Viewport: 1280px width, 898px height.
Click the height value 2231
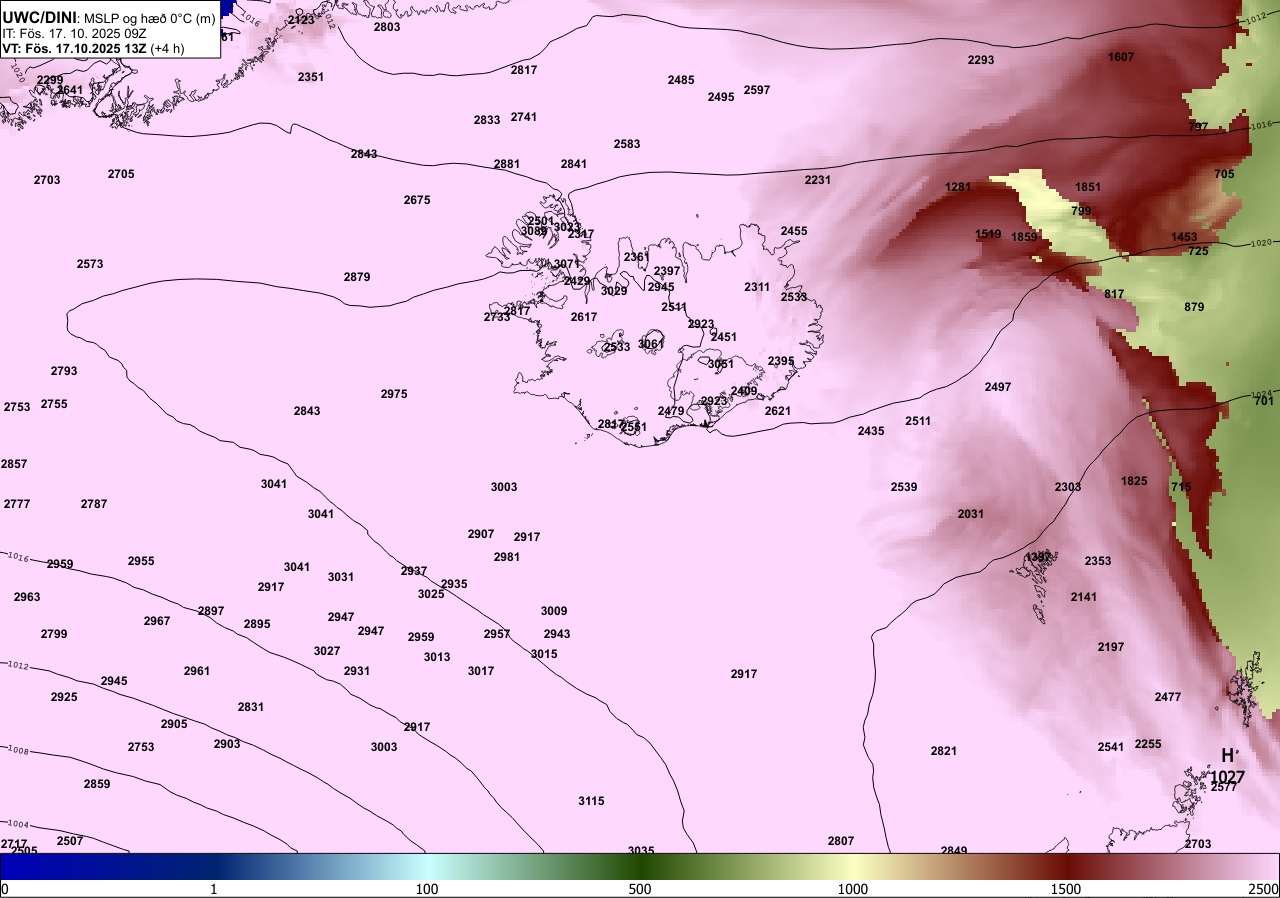click(817, 180)
